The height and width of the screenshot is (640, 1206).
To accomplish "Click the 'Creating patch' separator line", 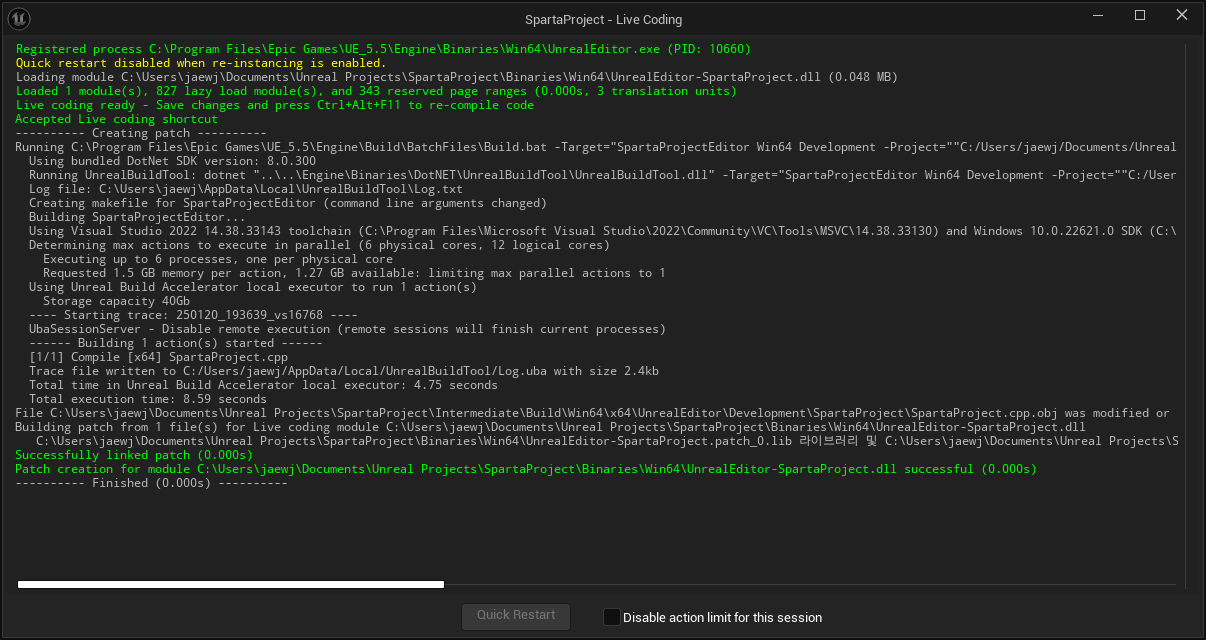I will [141, 133].
